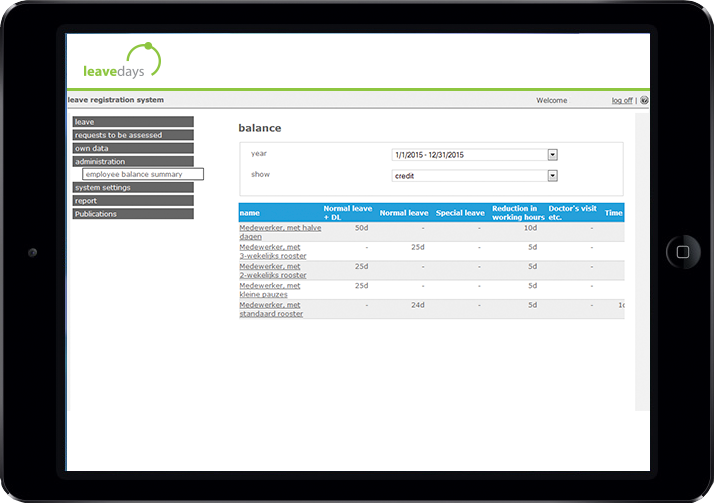The height and width of the screenshot is (503, 714).
Task: Open Medewerker, met 2-wekelijks rooster link
Action: click(273, 270)
